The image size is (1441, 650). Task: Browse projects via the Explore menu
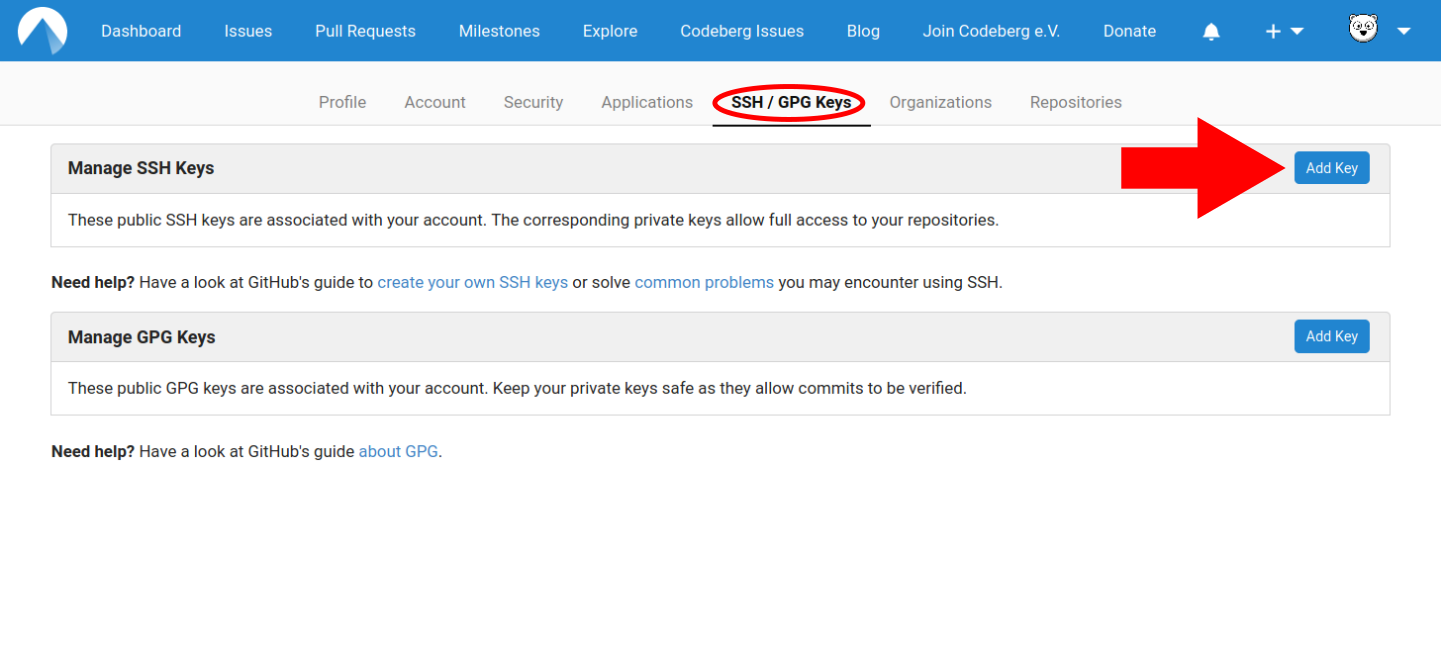(x=609, y=30)
